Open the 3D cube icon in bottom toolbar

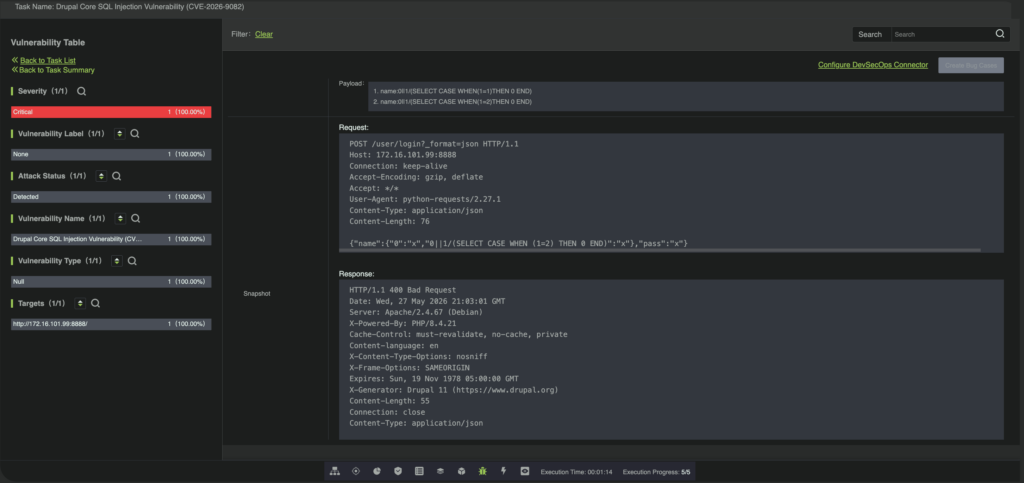tap(461, 471)
